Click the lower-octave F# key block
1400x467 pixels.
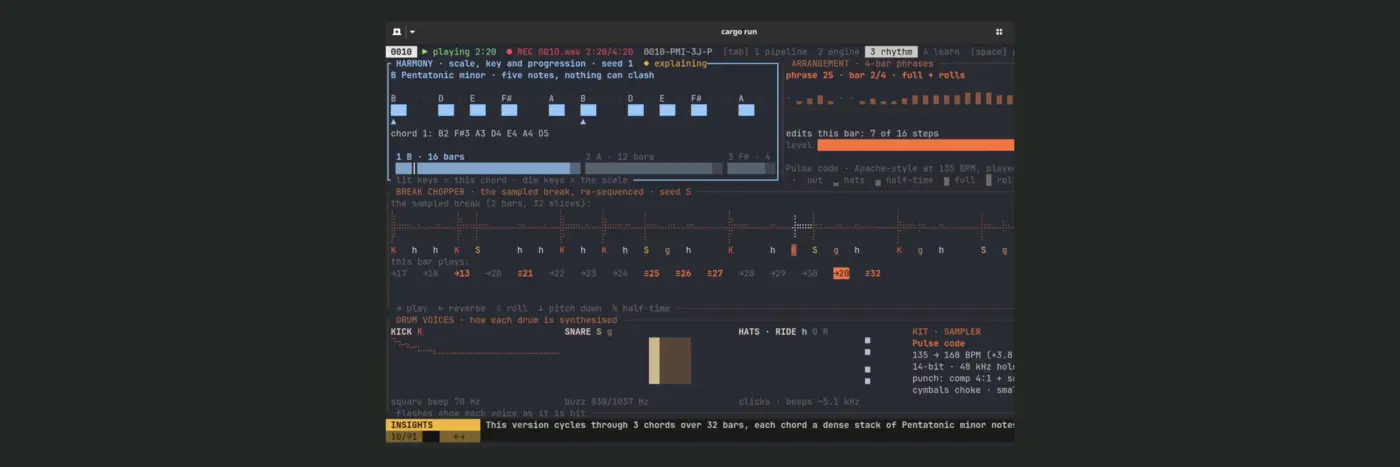(x=509, y=110)
